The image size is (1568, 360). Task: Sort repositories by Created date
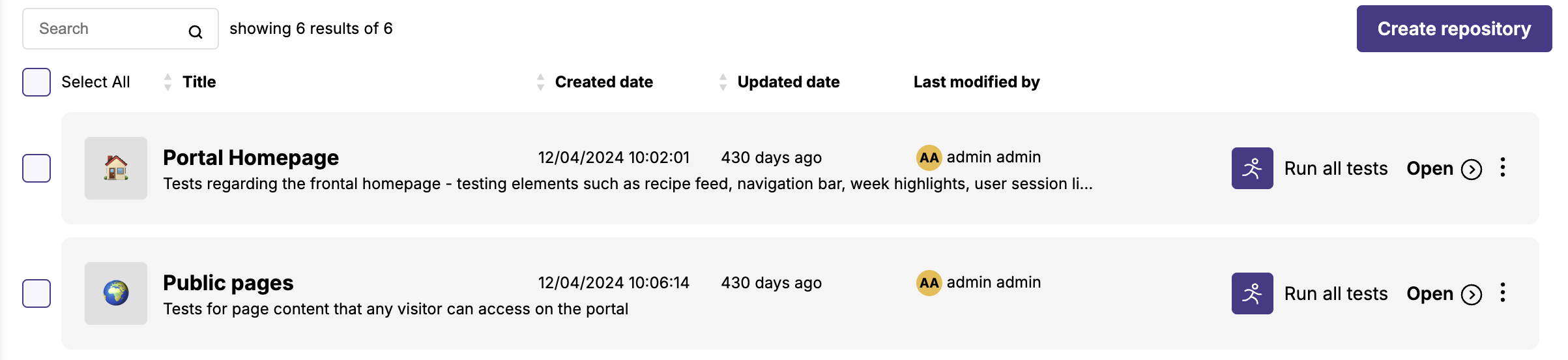pyautogui.click(x=540, y=82)
